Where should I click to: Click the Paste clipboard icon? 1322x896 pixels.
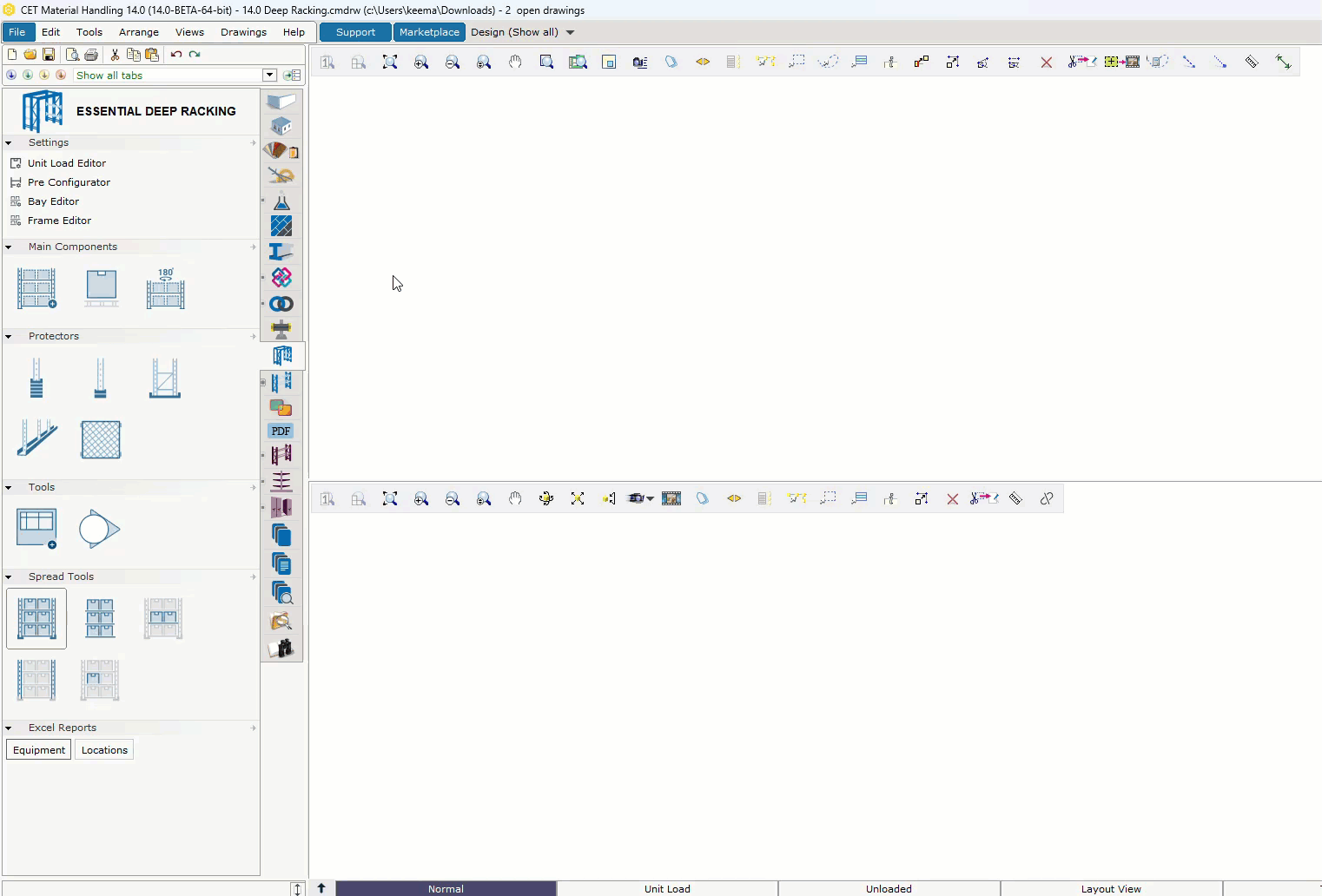coord(152,54)
